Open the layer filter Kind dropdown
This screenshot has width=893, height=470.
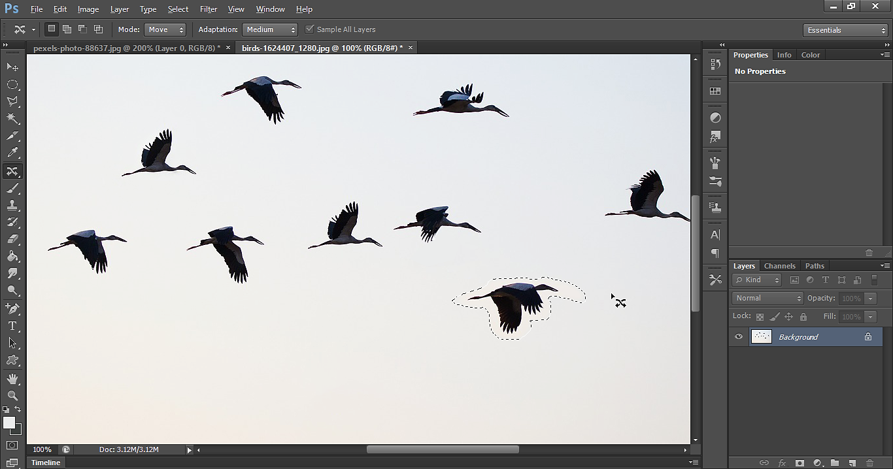coord(756,280)
